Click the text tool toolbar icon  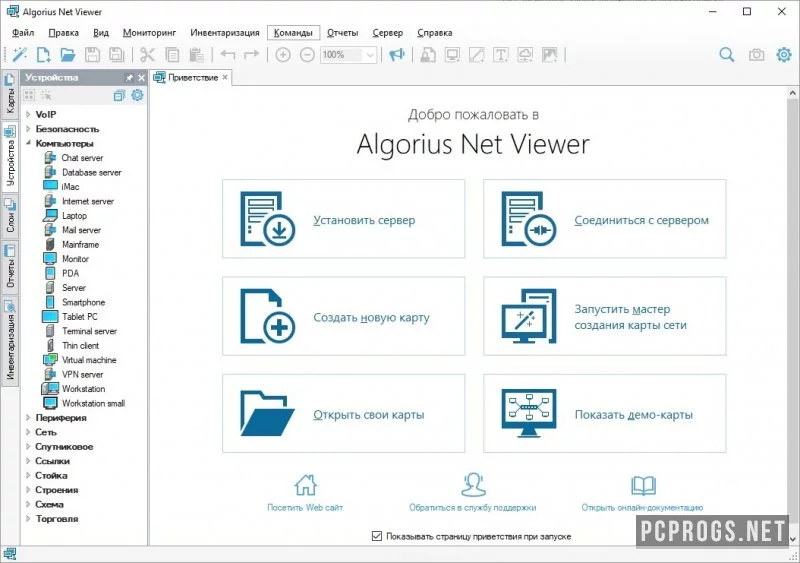(501, 55)
